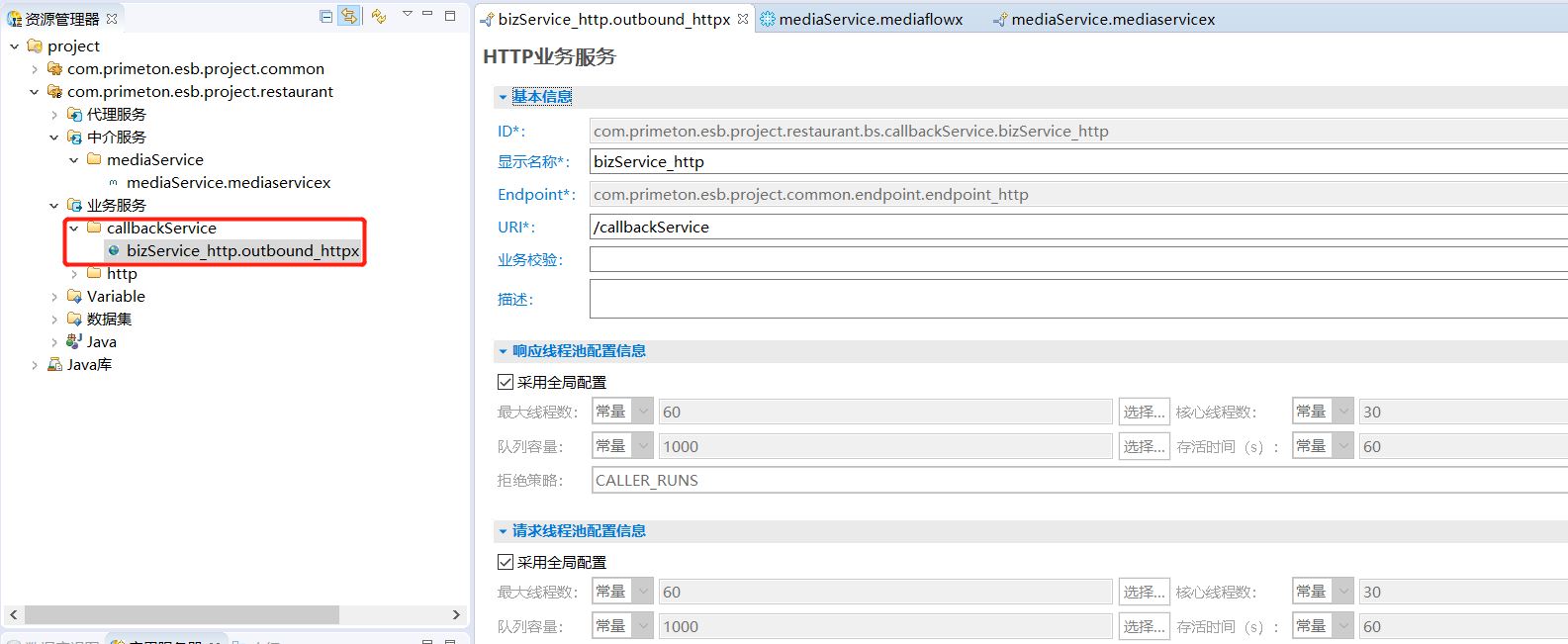Open 最大线程数 常量 dropdown in response pool

tap(643, 412)
